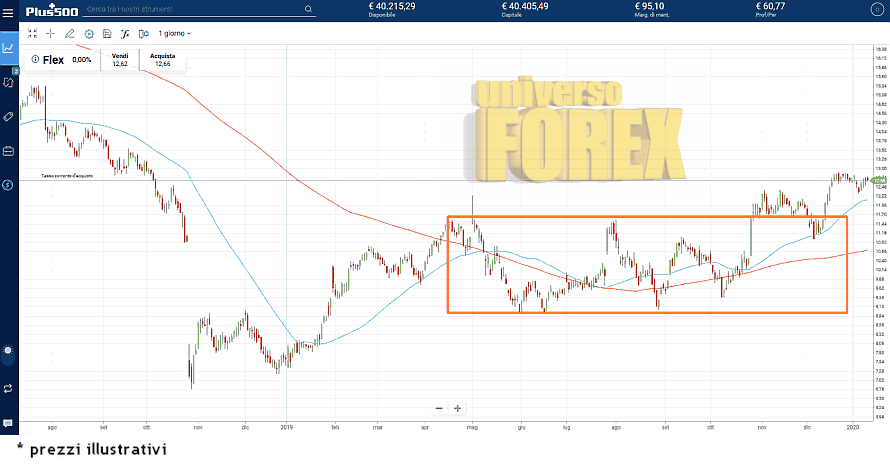
Task: Click the fullscreen expand chart icon
Action: tap(32, 33)
